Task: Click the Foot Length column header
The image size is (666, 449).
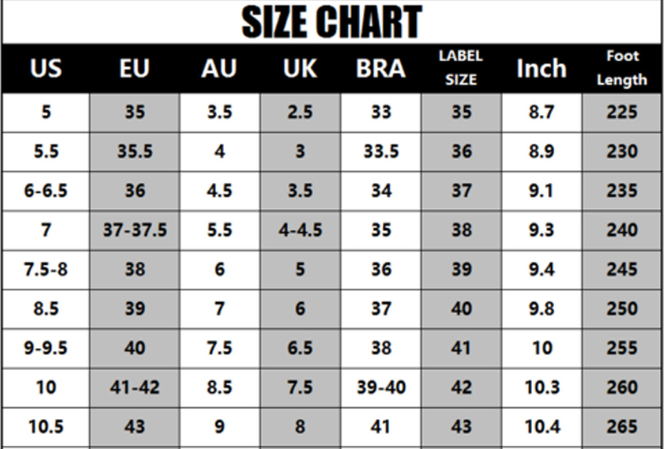Action: pyautogui.click(x=622, y=68)
